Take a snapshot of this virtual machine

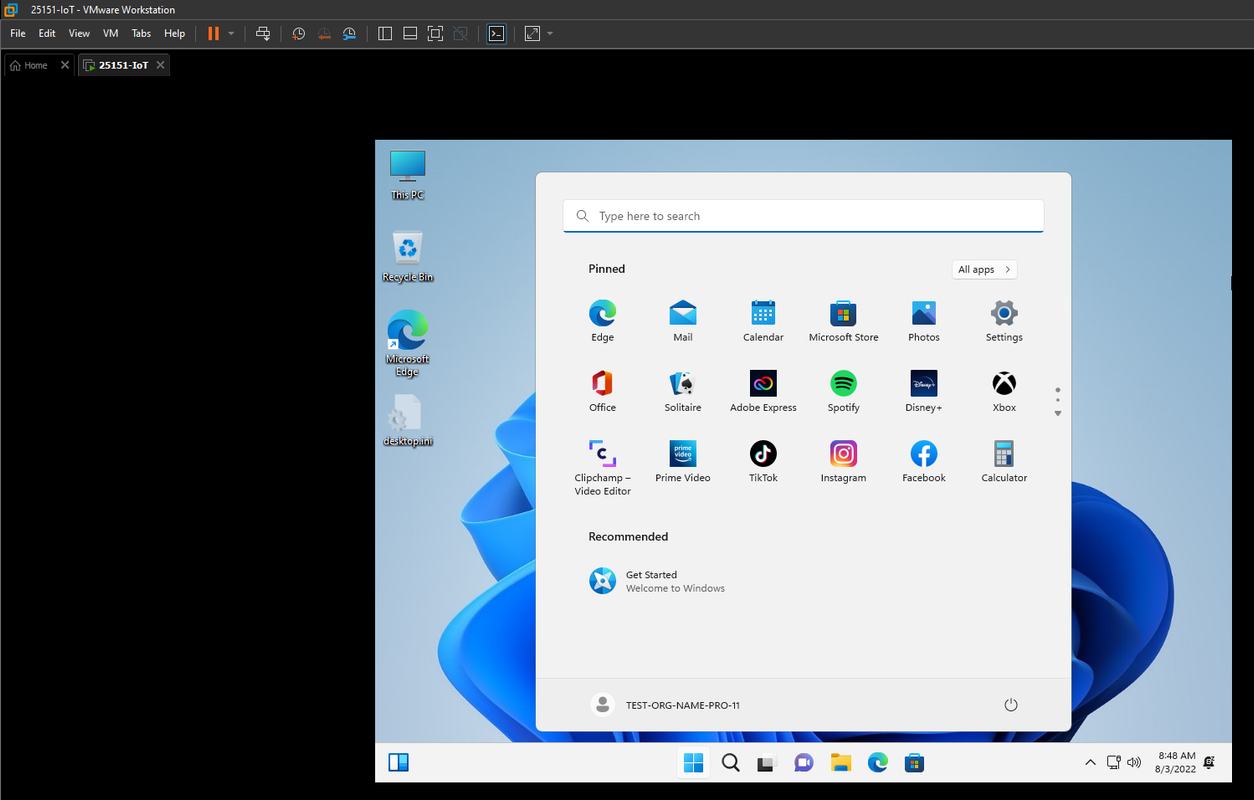coord(298,33)
